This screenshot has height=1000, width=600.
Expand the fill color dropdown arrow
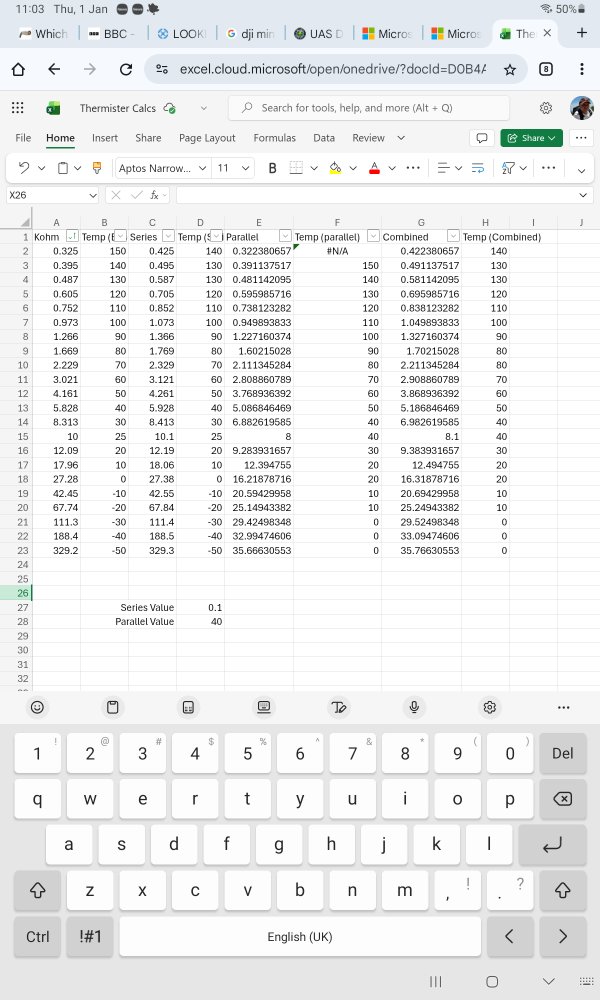[x=353, y=168]
